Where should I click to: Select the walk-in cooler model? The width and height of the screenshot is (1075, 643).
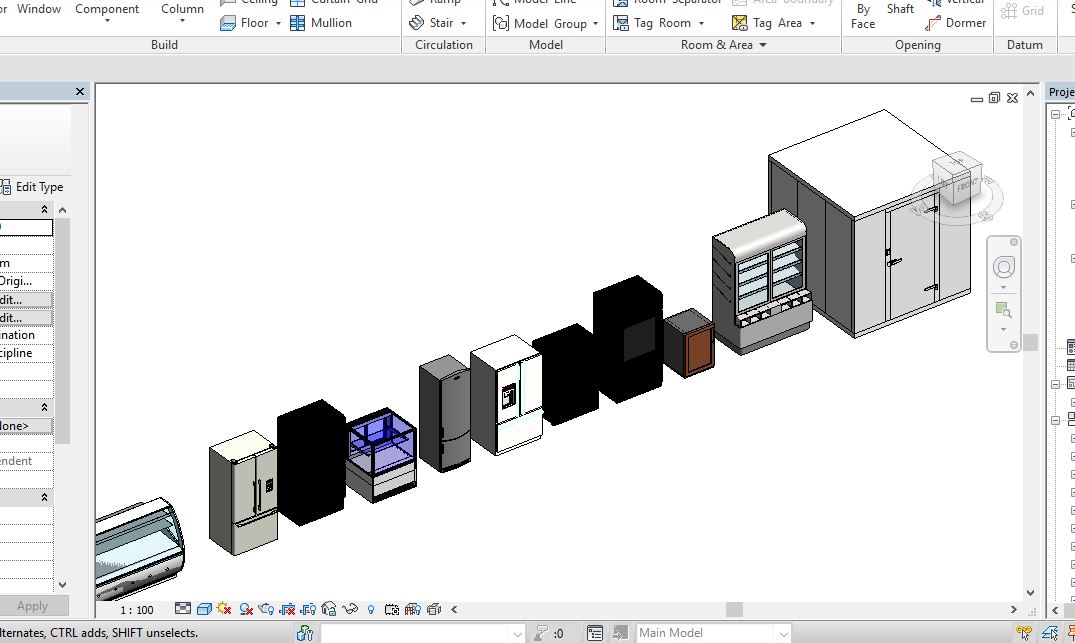[869, 223]
